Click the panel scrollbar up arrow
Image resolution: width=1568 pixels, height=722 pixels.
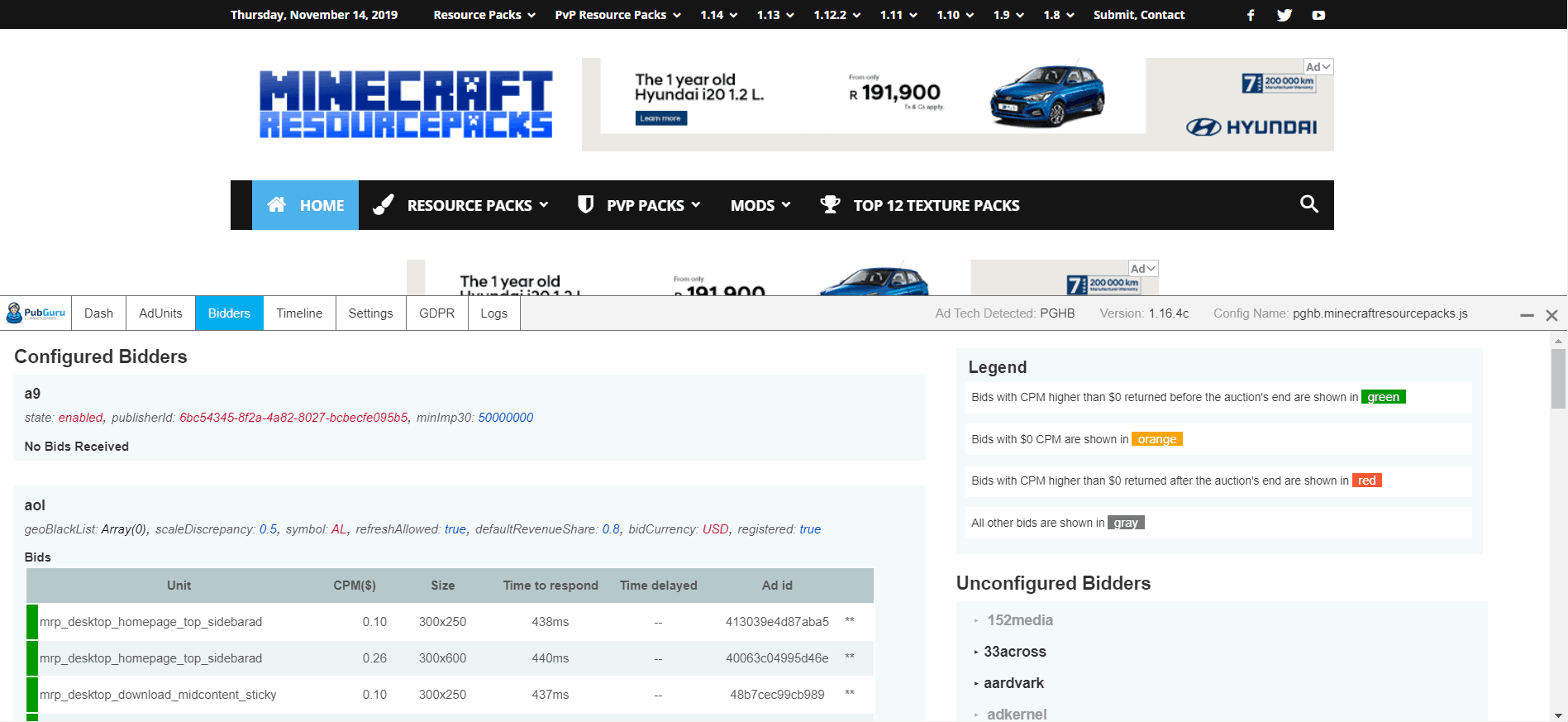point(1559,340)
